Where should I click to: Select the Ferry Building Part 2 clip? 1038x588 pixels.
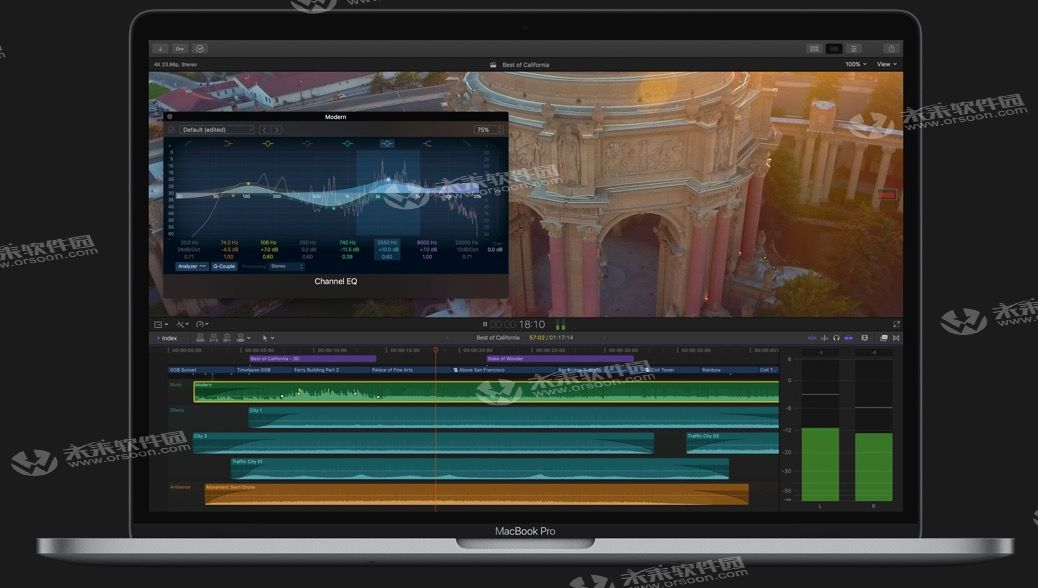coord(330,370)
